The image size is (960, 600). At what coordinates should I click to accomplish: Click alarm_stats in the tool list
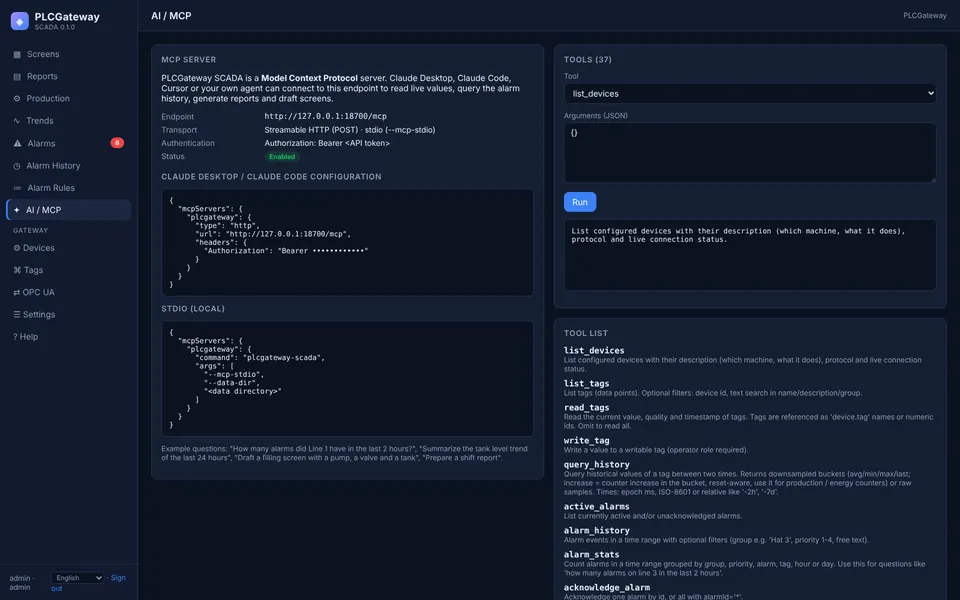point(591,554)
